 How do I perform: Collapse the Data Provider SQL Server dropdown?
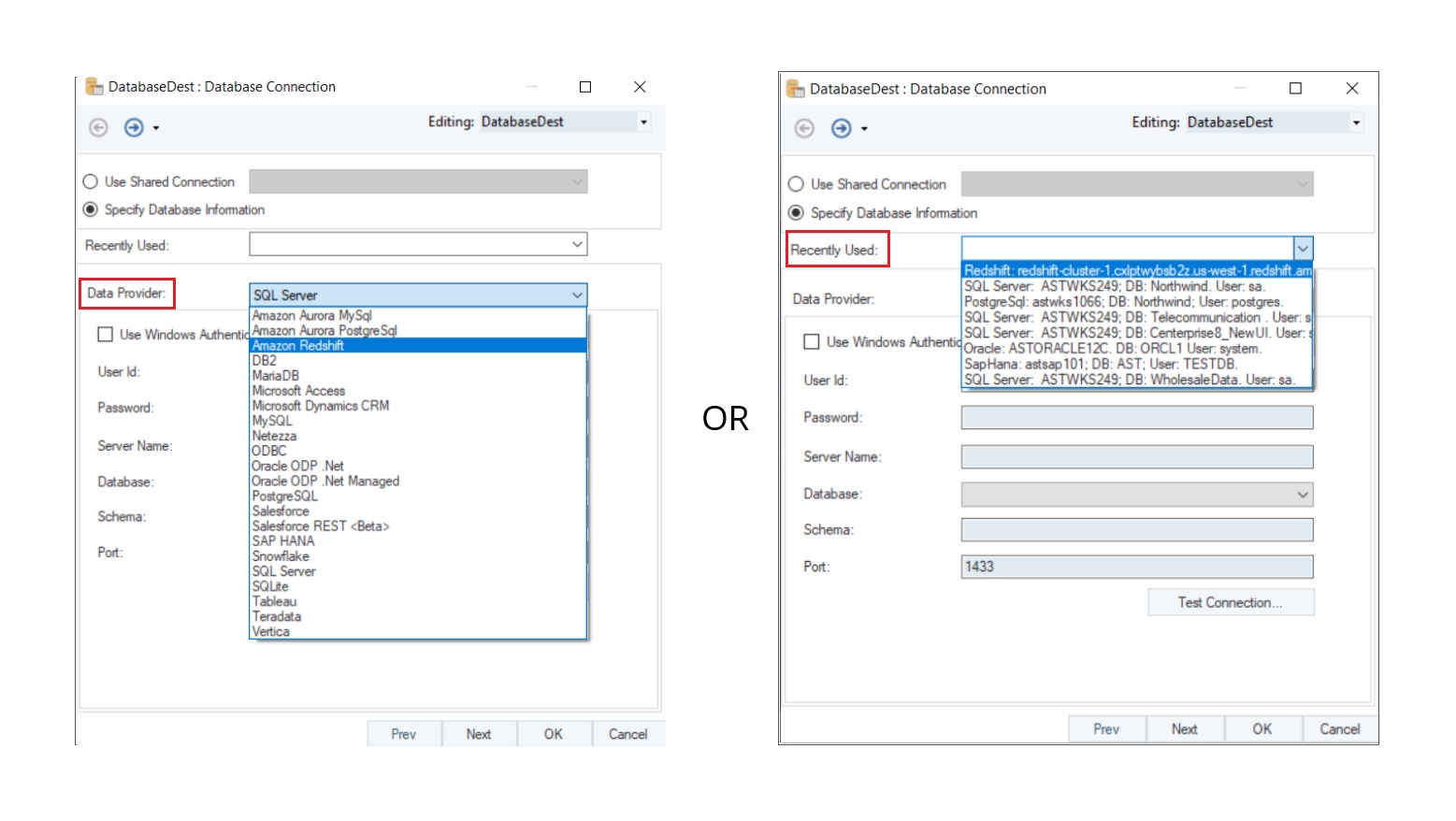point(577,295)
